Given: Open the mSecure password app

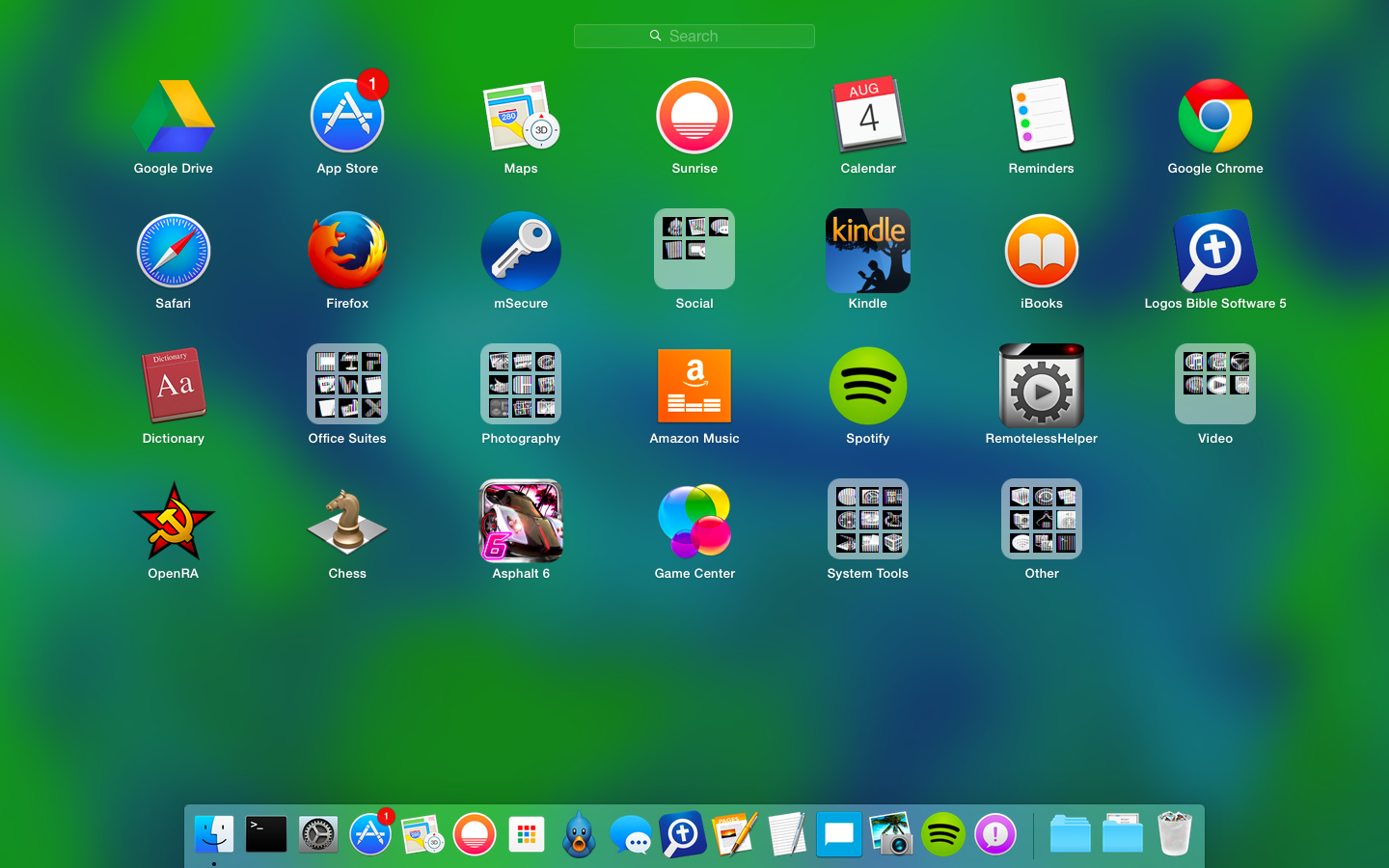Looking at the screenshot, I should [x=521, y=251].
